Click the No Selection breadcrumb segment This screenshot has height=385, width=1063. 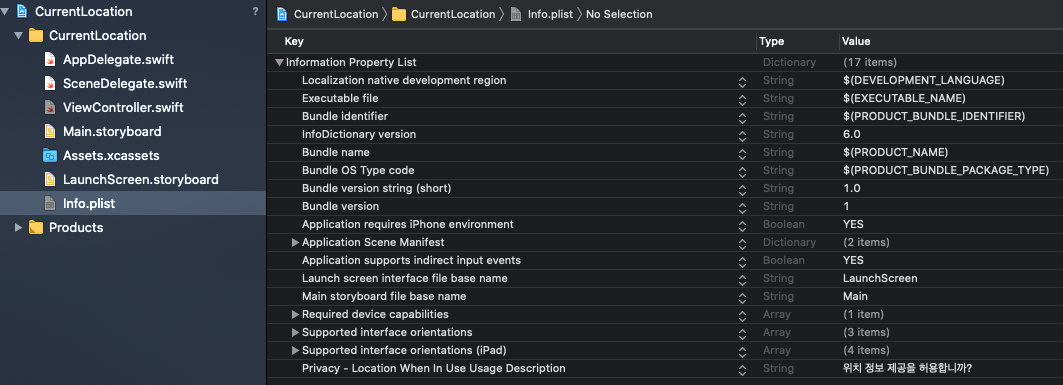[x=619, y=14]
